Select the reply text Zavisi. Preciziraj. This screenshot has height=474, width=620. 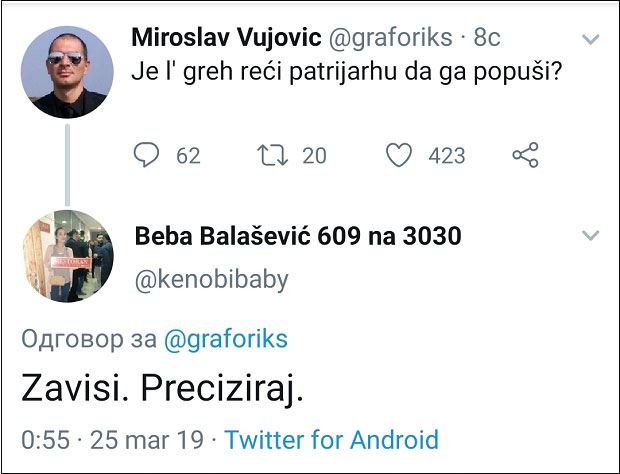tap(161, 389)
